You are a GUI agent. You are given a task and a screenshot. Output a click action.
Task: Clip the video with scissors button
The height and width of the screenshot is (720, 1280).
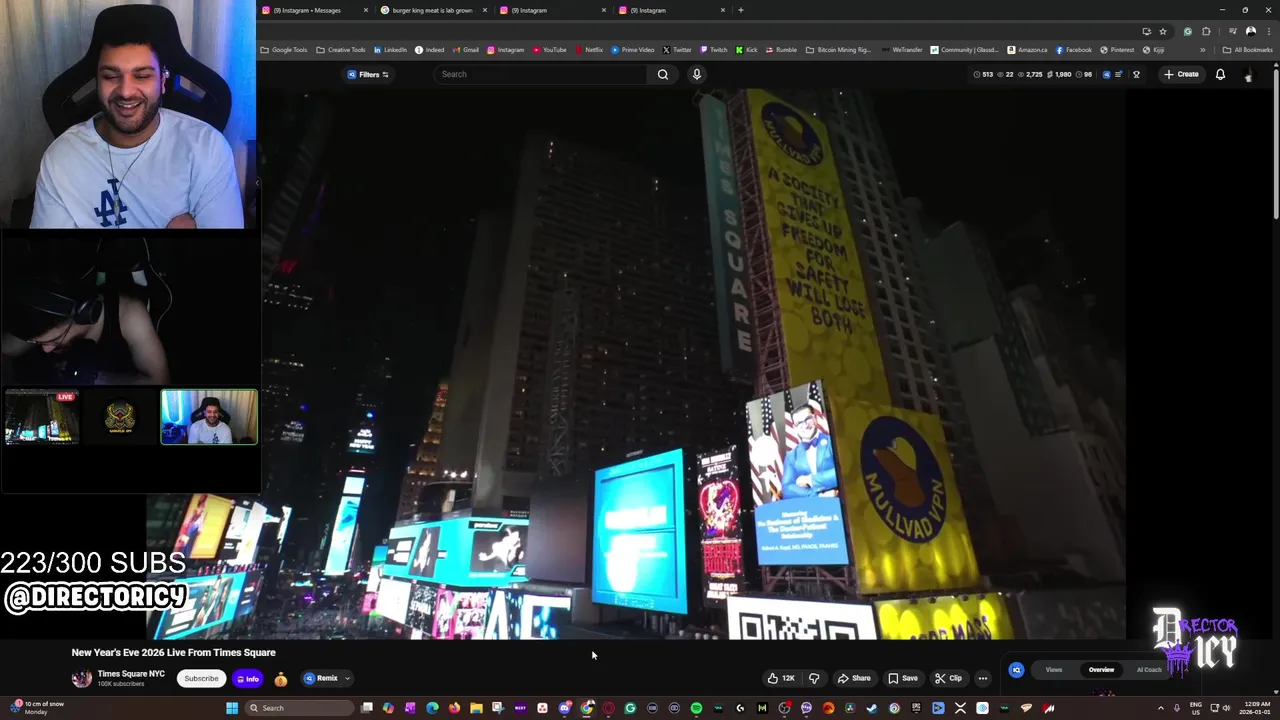click(949, 678)
